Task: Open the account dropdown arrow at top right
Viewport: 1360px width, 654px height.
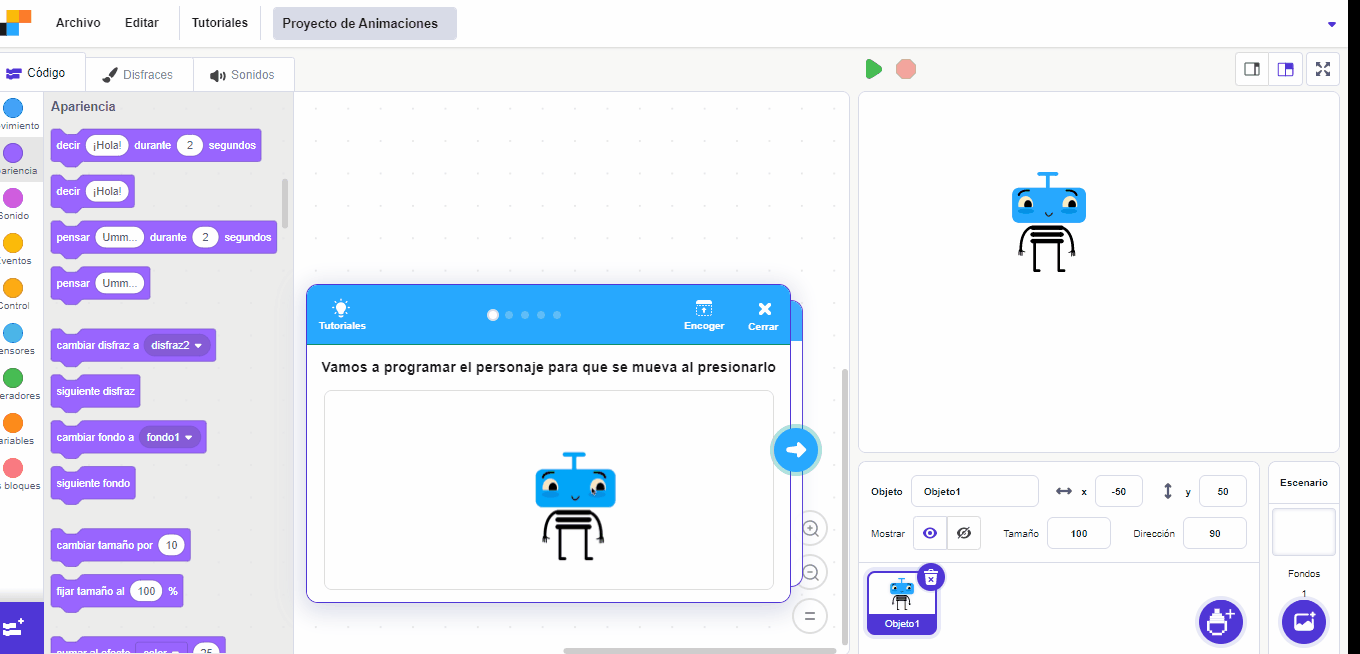Action: (x=1331, y=24)
